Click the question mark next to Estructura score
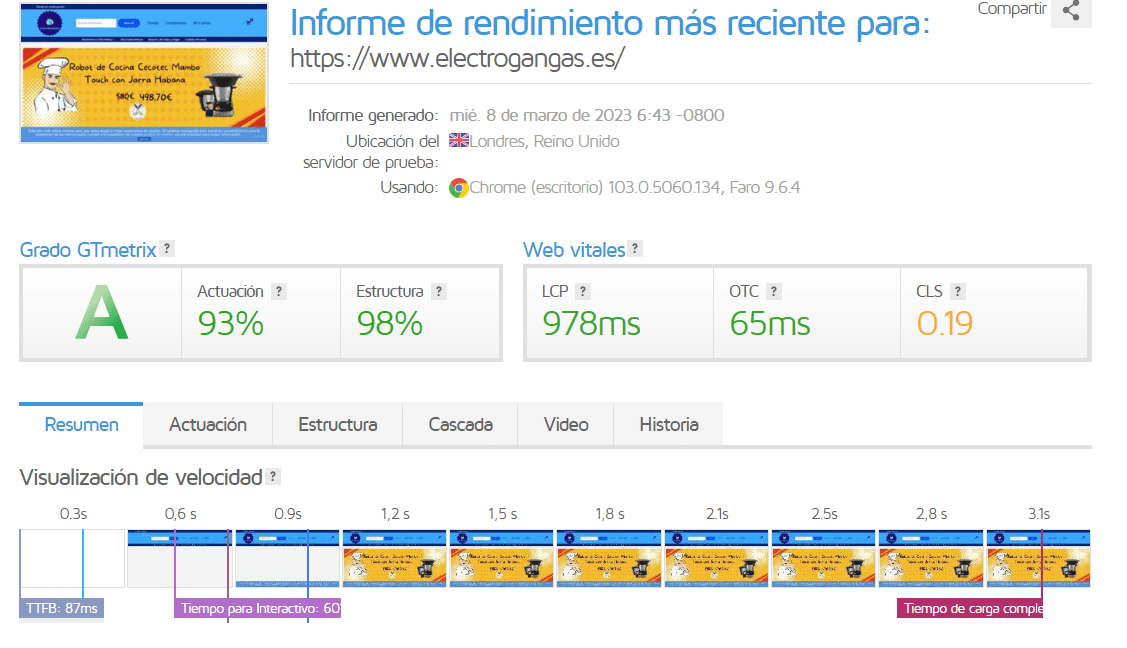This screenshot has width=1127, height=648. coord(438,291)
